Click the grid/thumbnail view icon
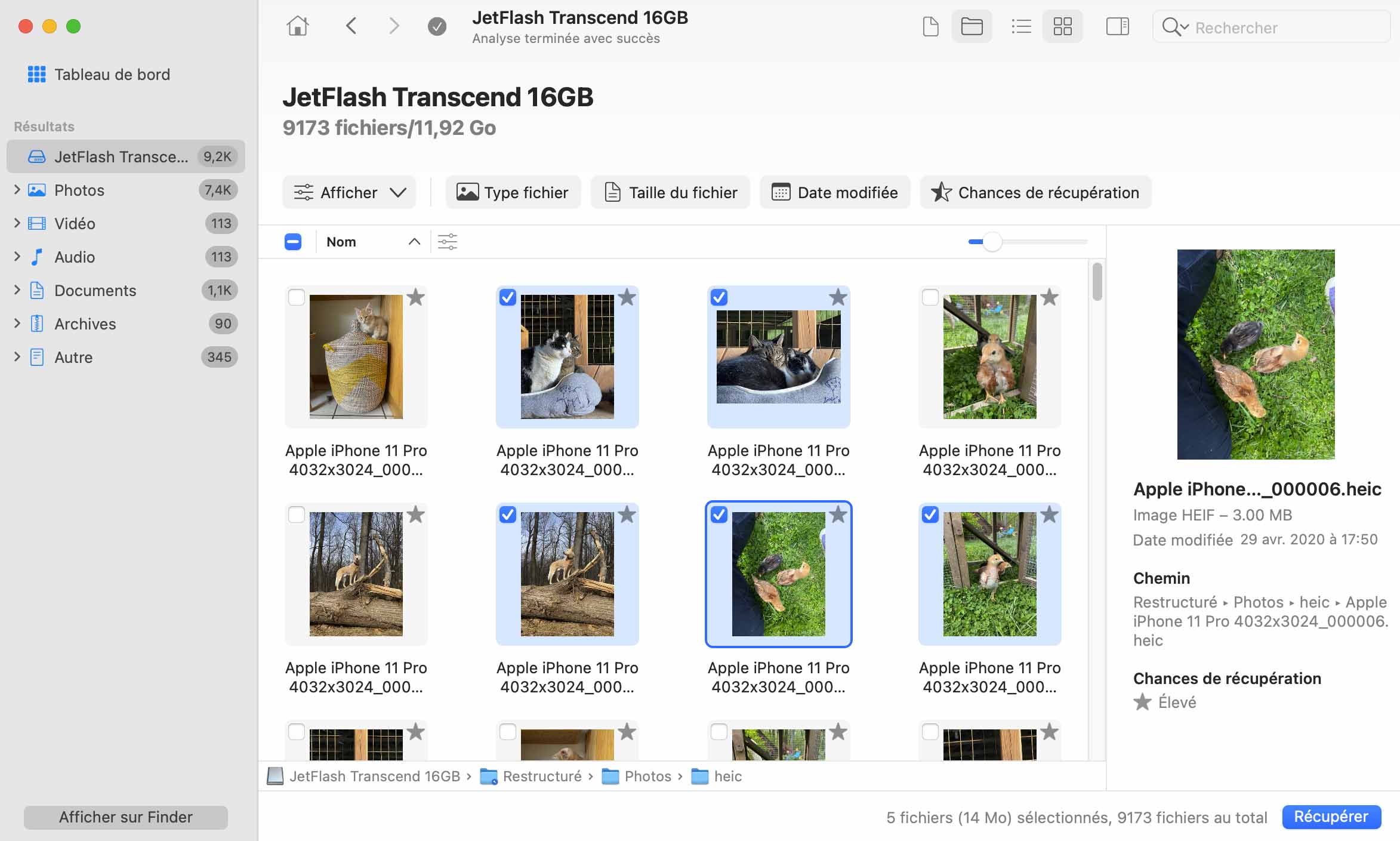The height and width of the screenshot is (841, 1400). 1063,27
